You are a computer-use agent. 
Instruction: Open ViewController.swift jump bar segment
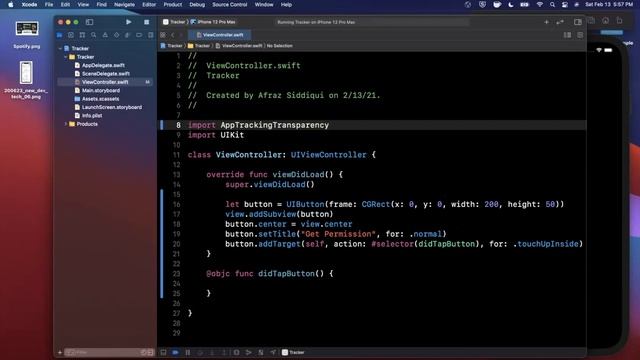pos(239,46)
